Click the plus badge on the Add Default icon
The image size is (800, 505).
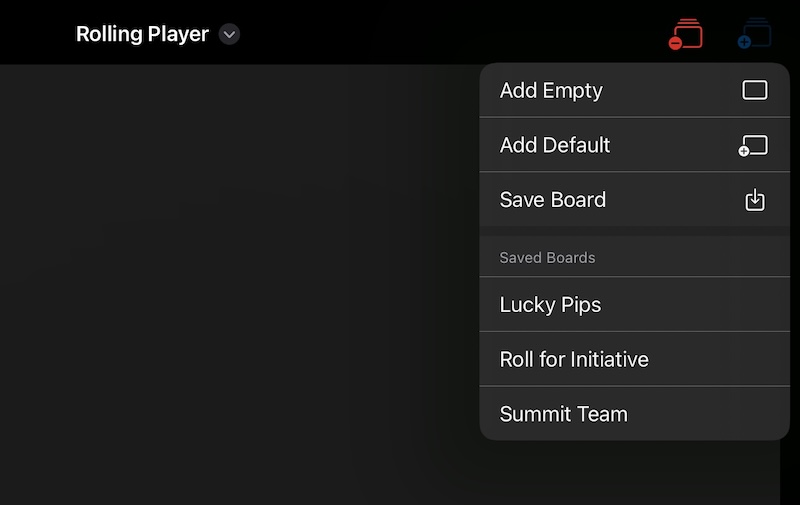pyautogui.click(x=743, y=152)
